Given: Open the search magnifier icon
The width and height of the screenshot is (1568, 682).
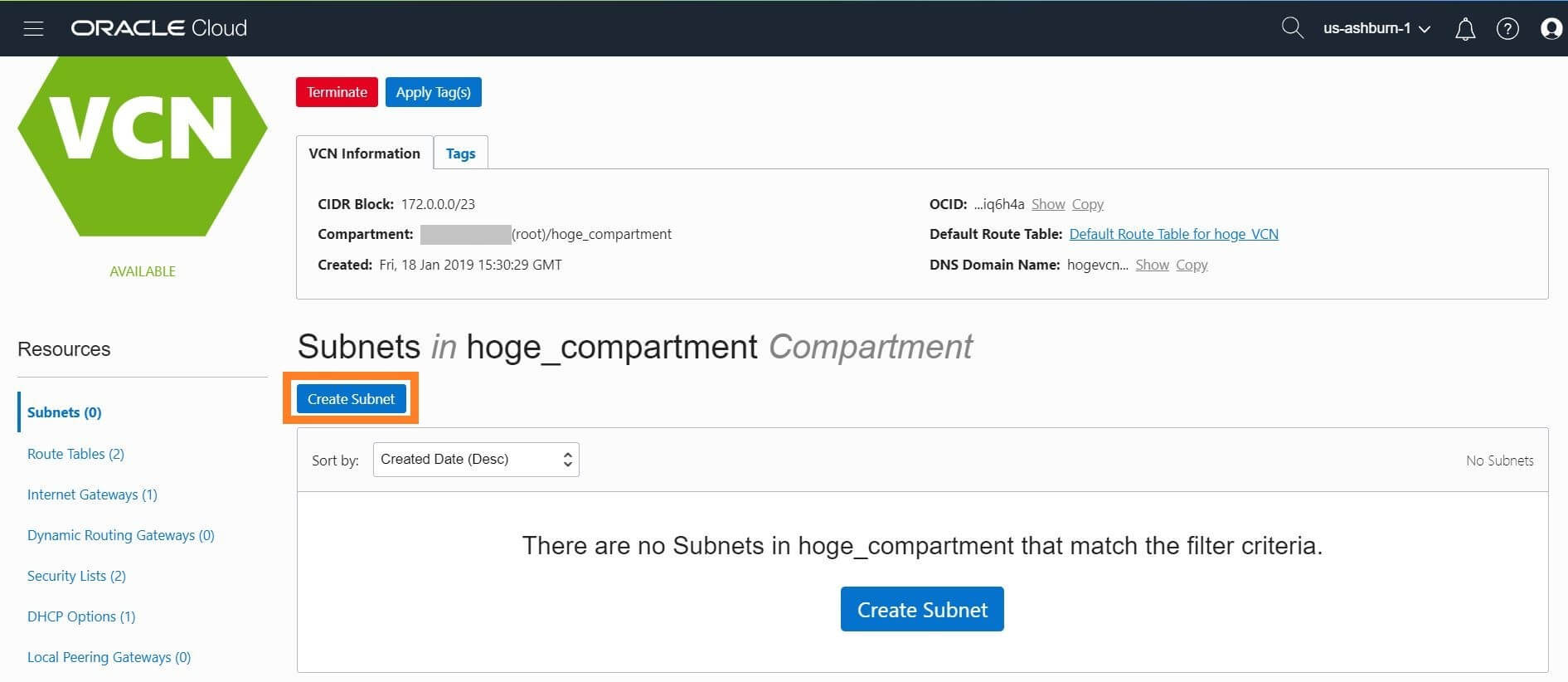Looking at the screenshot, I should point(1292,28).
